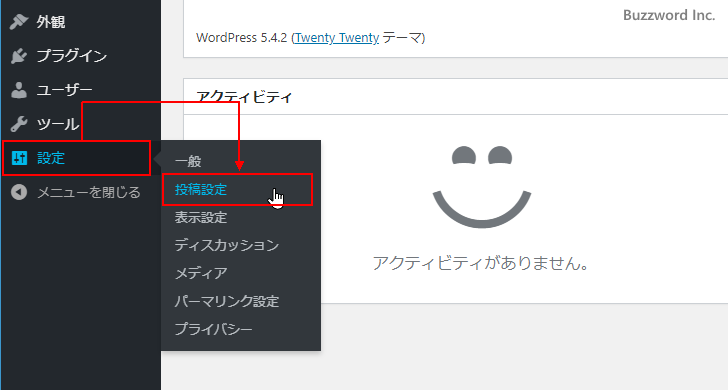
Task: Click the 外観 brush icon
Action: click(19, 22)
